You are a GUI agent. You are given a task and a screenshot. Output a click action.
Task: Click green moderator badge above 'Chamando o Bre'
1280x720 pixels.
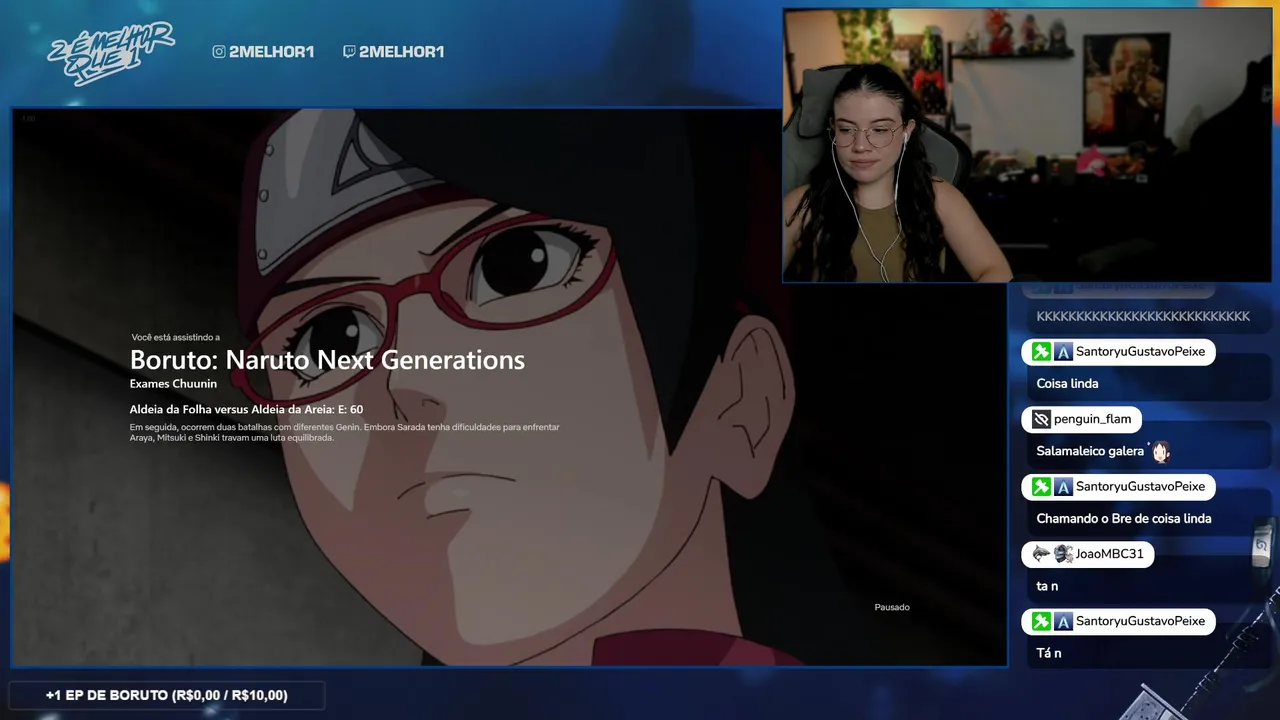coord(1041,487)
